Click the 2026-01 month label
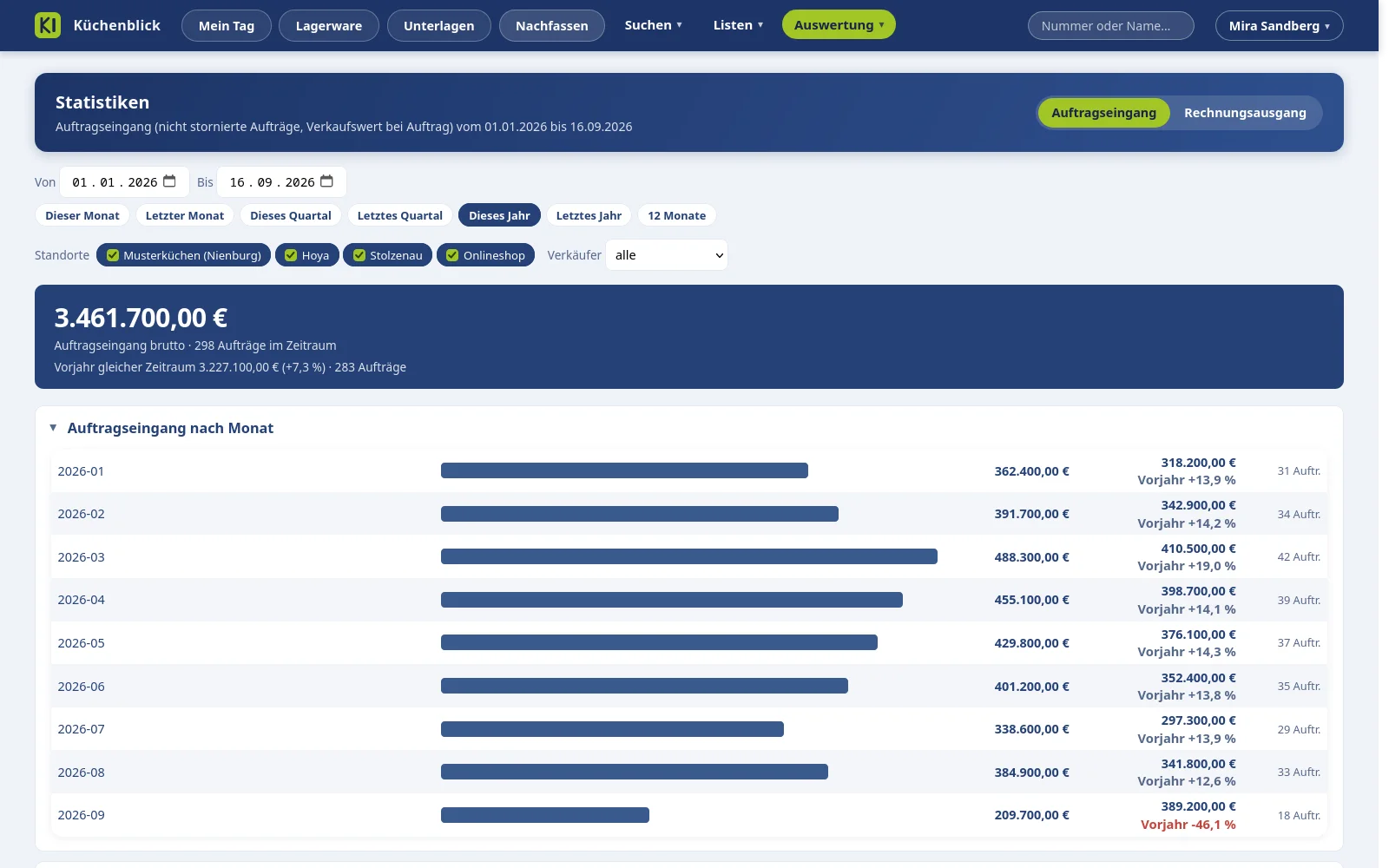 81,471
